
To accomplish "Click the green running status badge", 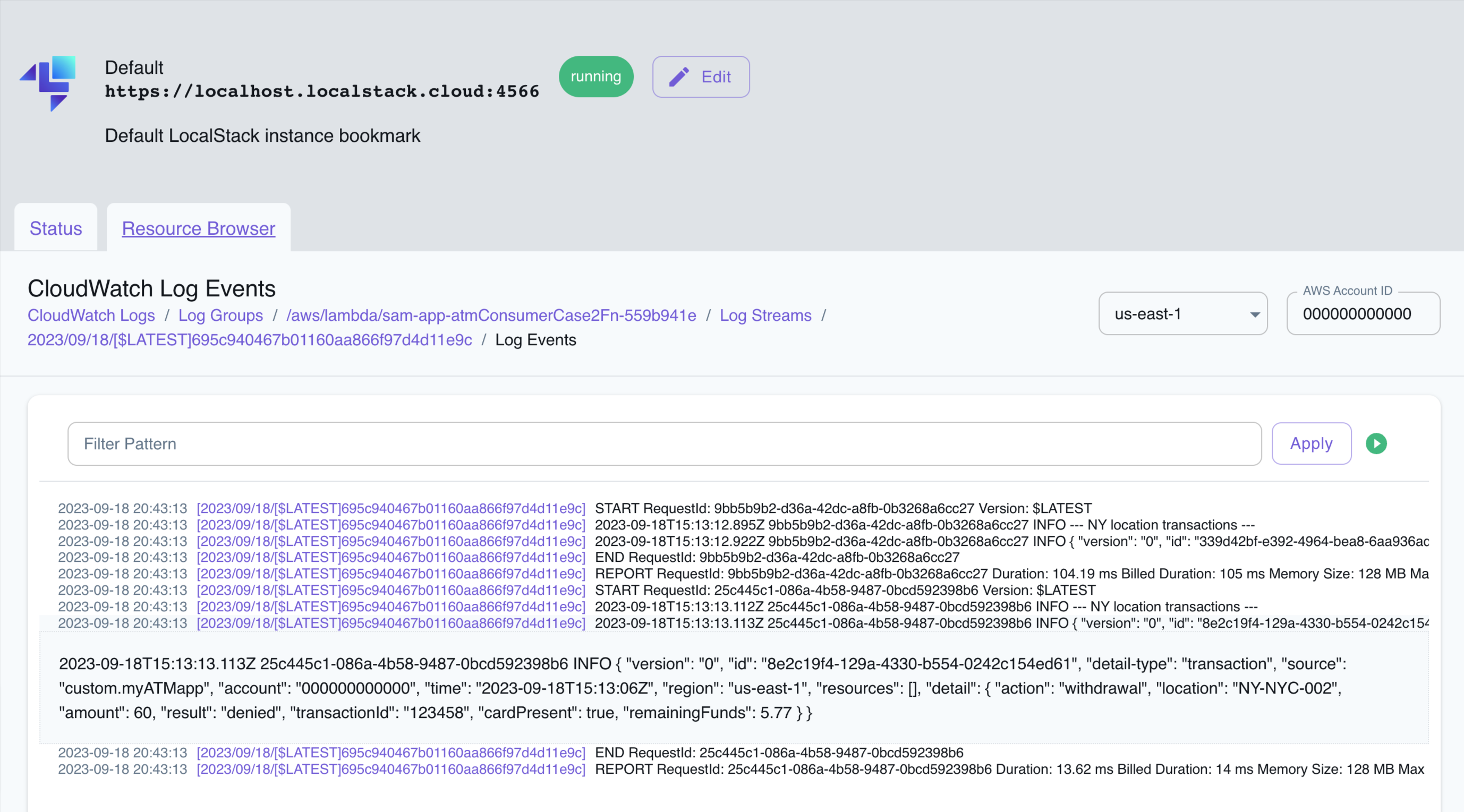I will 595,76.
